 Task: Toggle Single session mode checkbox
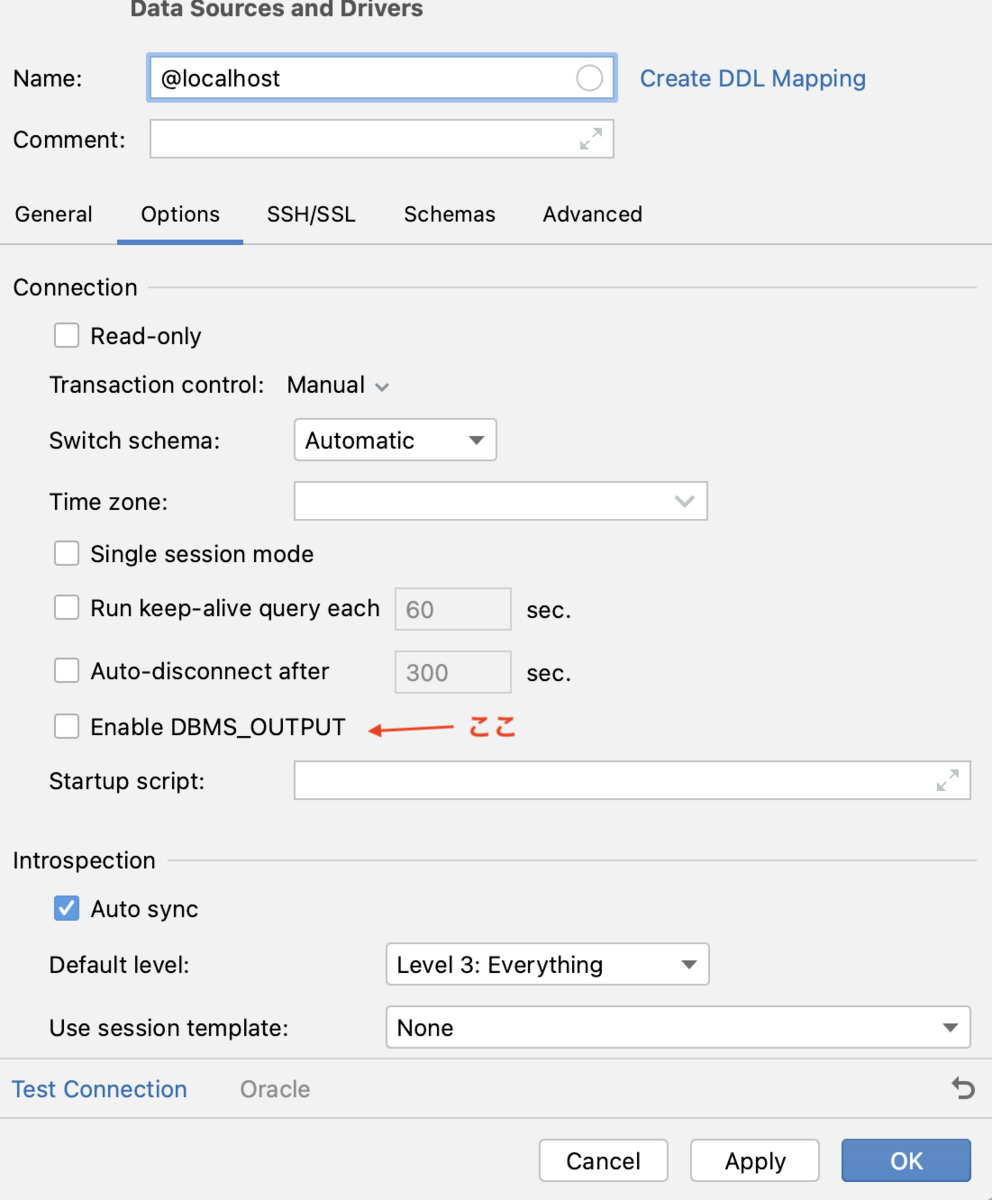click(67, 554)
